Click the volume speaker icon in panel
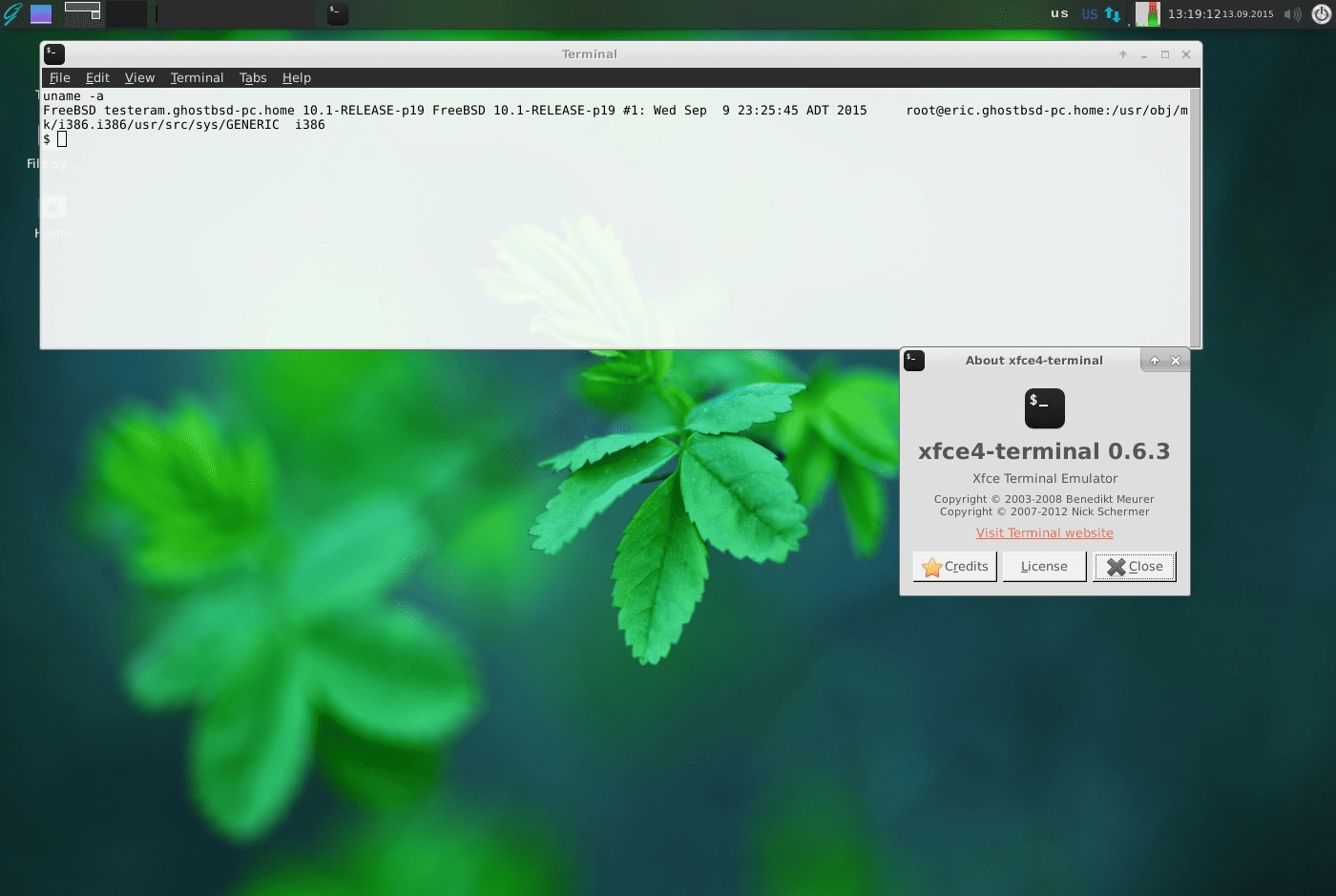 coord(1292,14)
